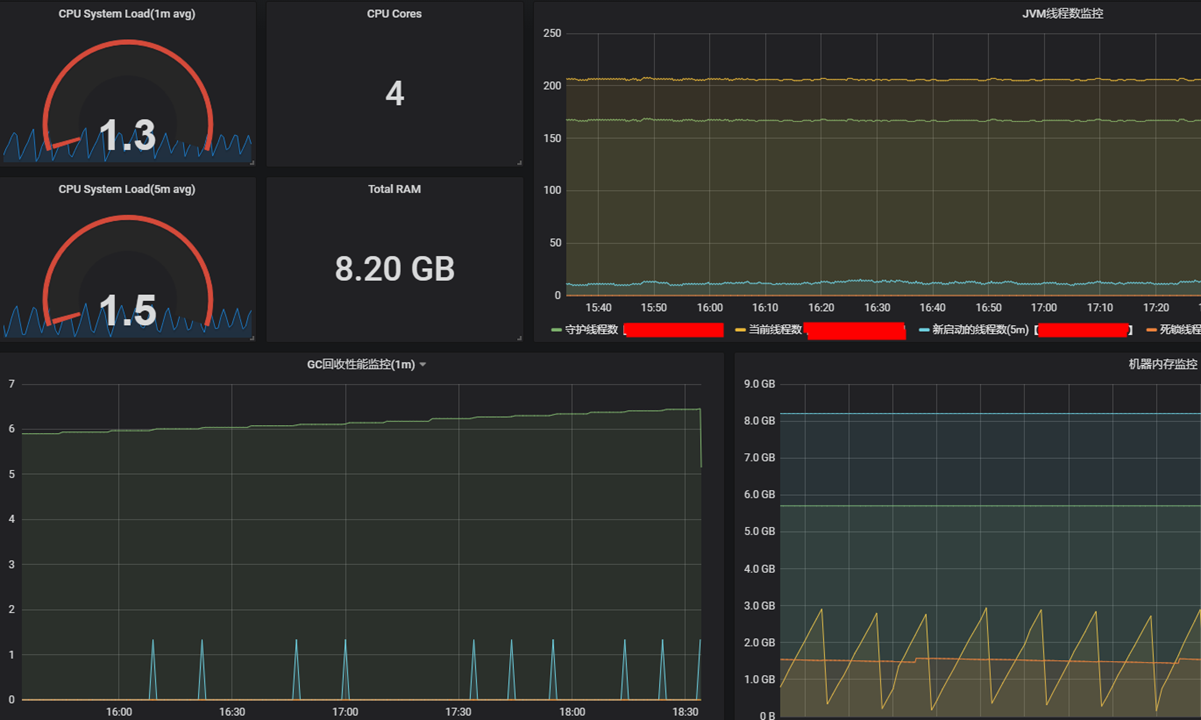The width and height of the screenshot is (1201, 720).
Task: Click the CPU Cores panel title
Action: tap(394, 14)
